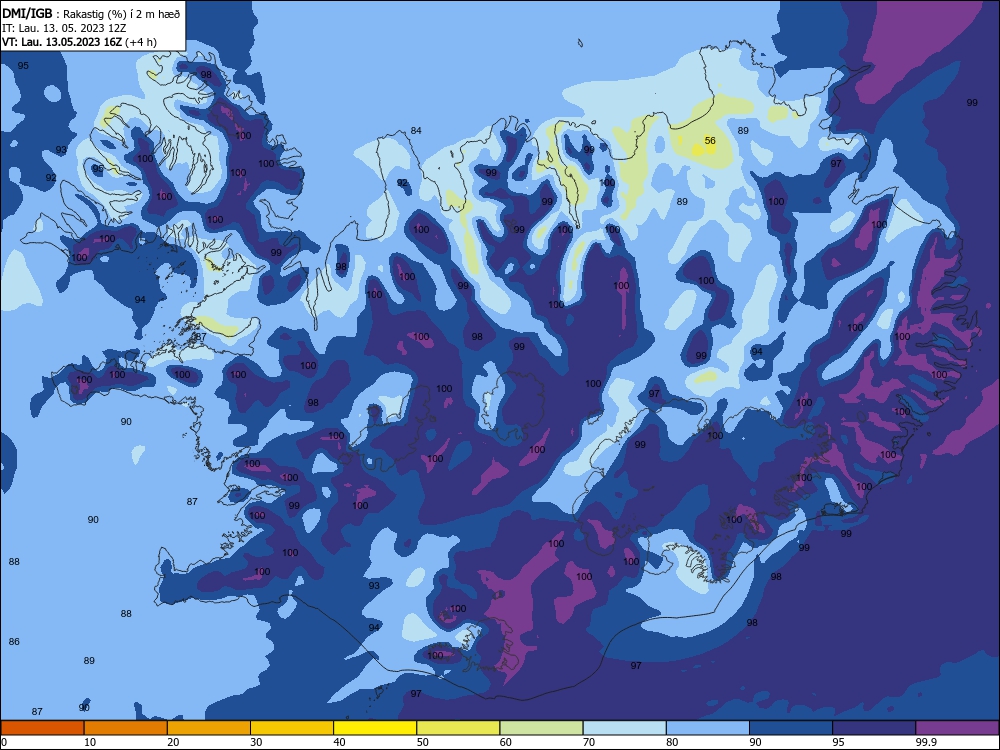The height and width of the screenshot is (750, 1000).
Task: Click the 'VT: Lau. 13.05.2023 16Z (+4 h)' line
Action: click(79, 42)
